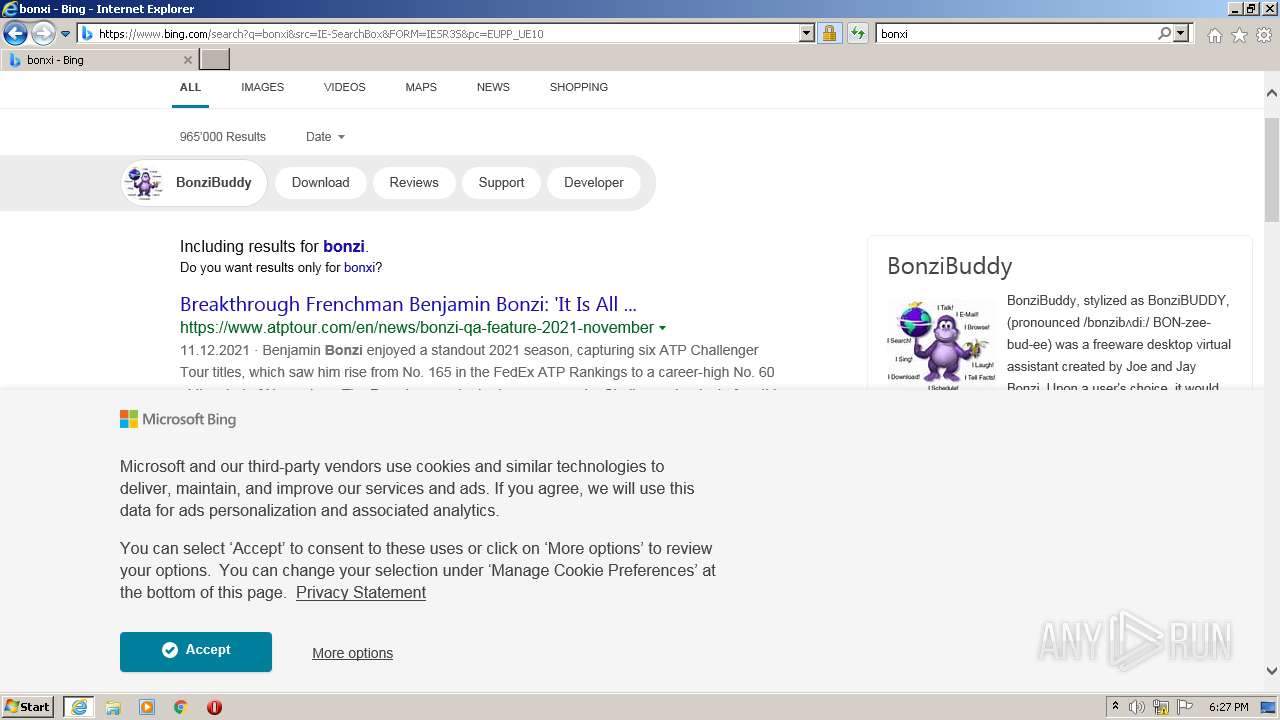Screen dimensions: 1280x720
Task: Switch to the SHOPPING tab
Action: (x=579, y=87)
